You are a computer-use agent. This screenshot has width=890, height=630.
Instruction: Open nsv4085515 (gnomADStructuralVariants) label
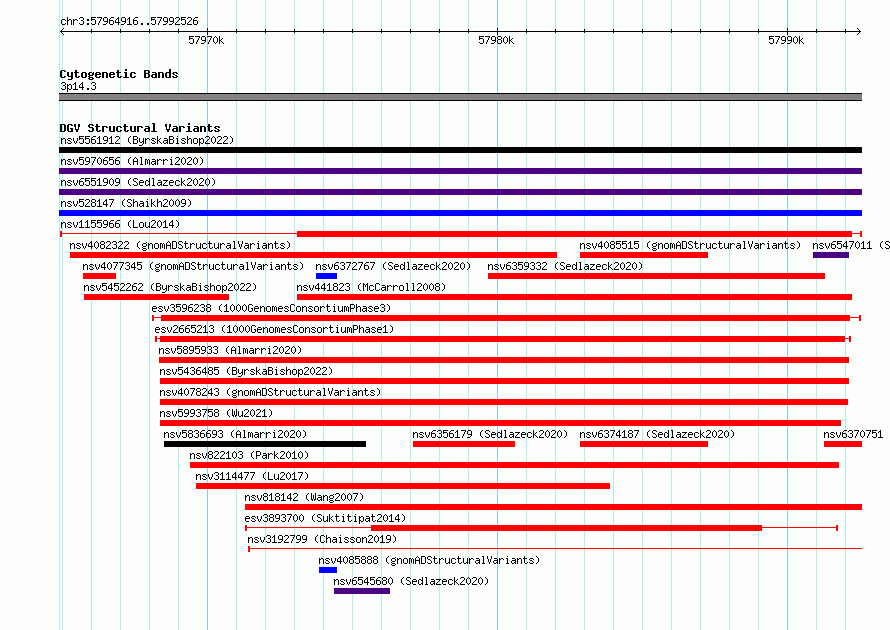(690, 245)
